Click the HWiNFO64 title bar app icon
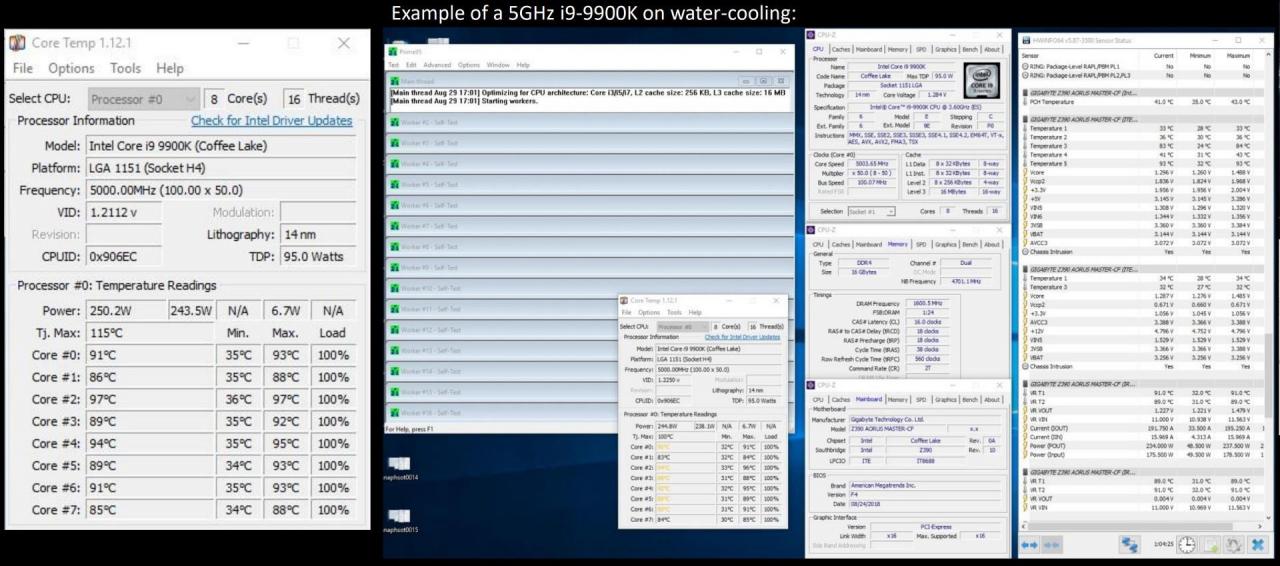The height and width of the screenshot is (566, 1280). tap(1025, 41)
